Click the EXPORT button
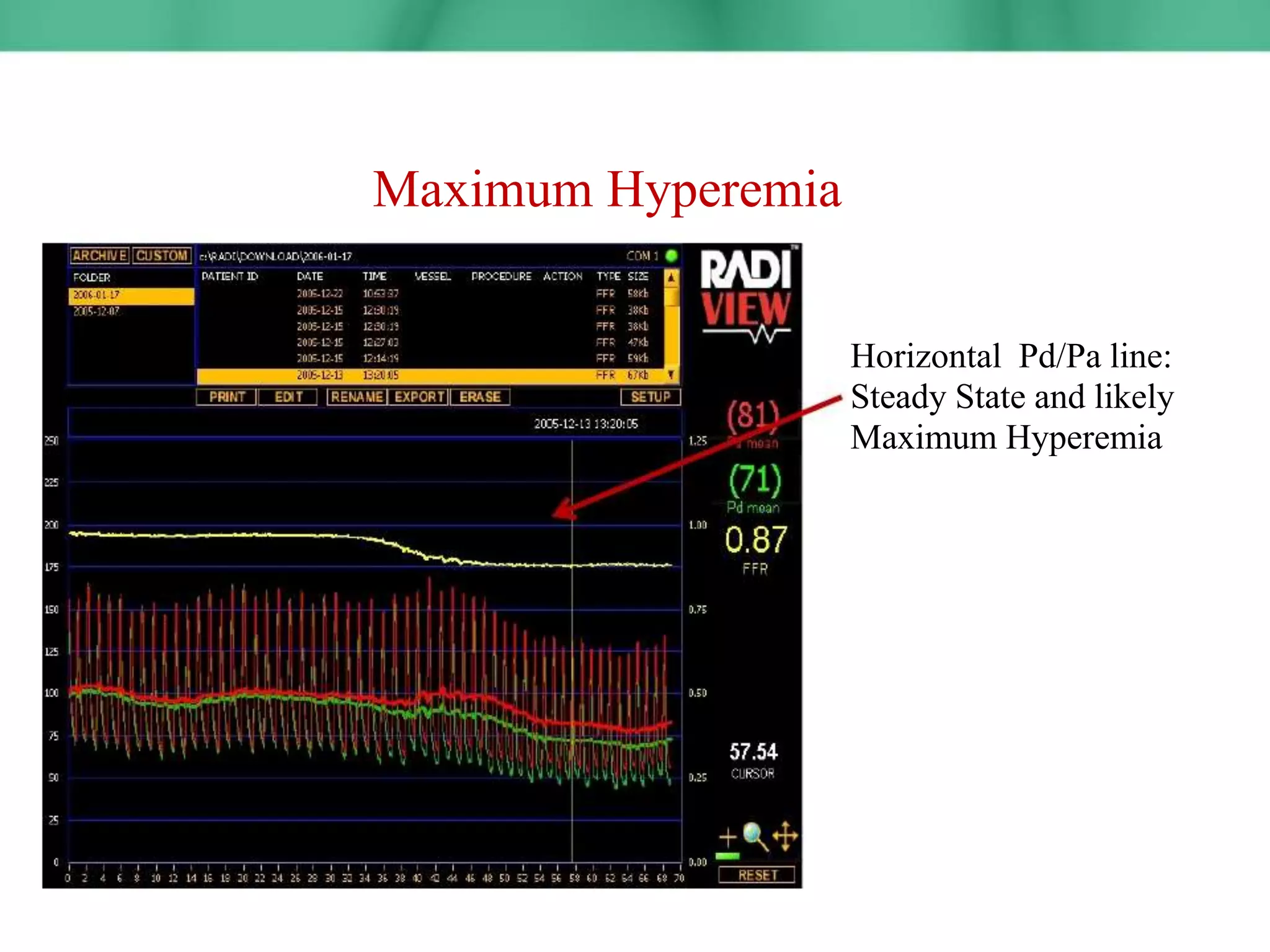This screenshot has width=1270, height=952. (419, 397)
